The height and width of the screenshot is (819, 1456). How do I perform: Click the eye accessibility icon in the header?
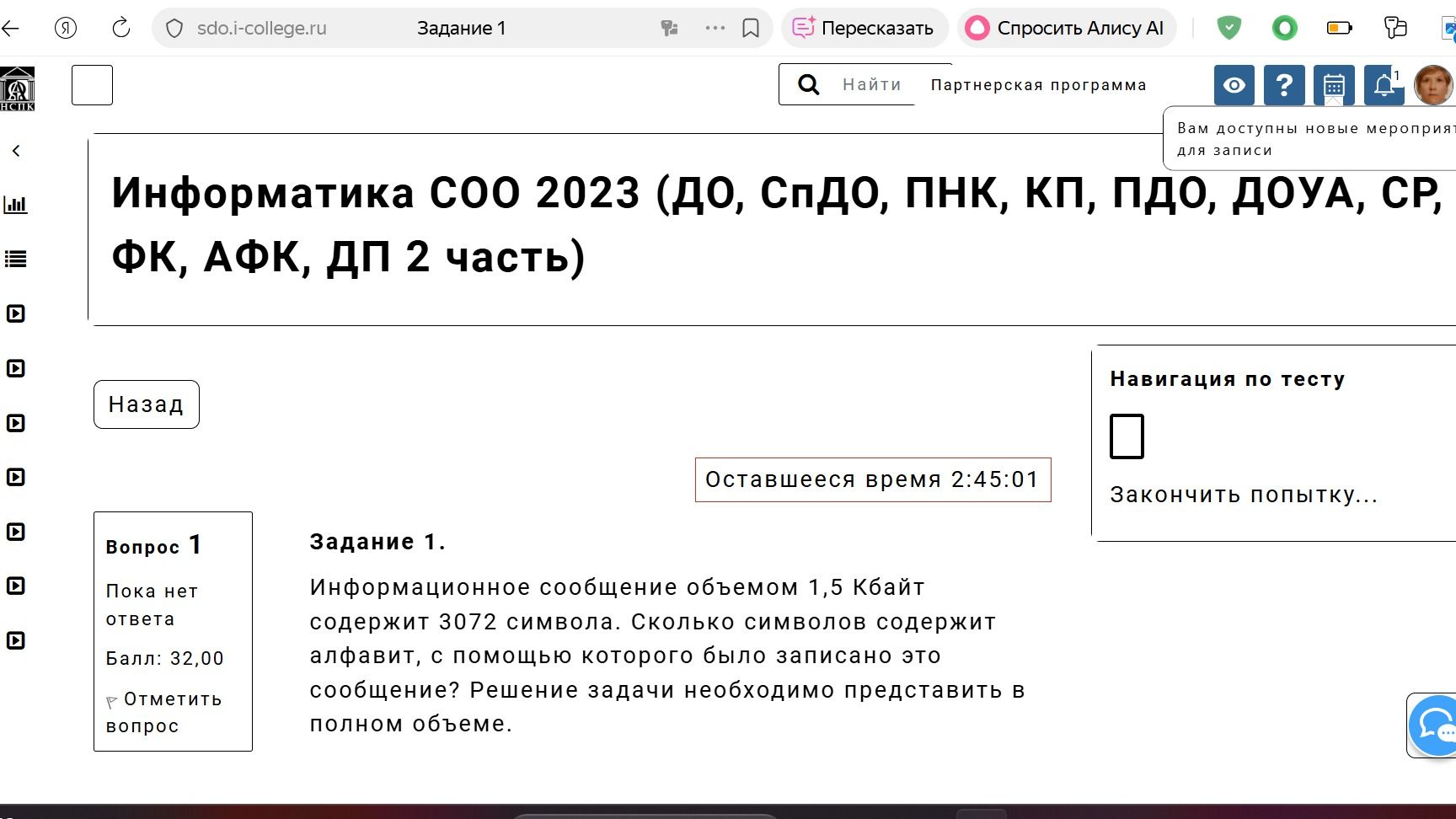pos(1234,85)
